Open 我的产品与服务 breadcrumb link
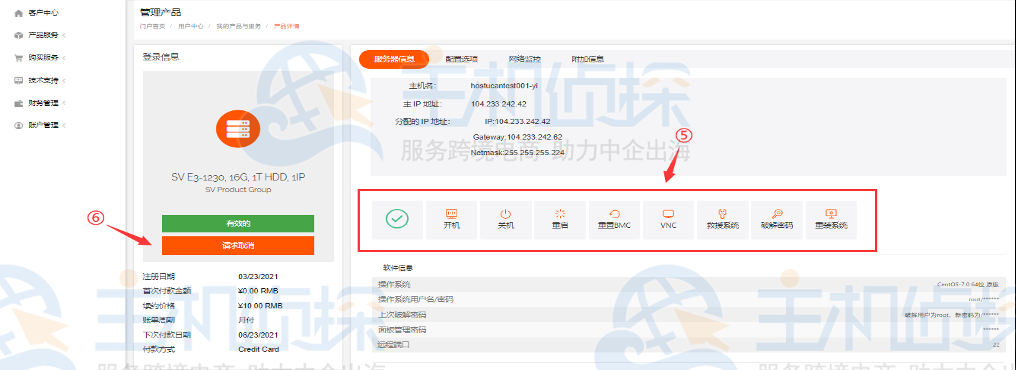This screenshot has height=370, width=1016. coord(238,27)
